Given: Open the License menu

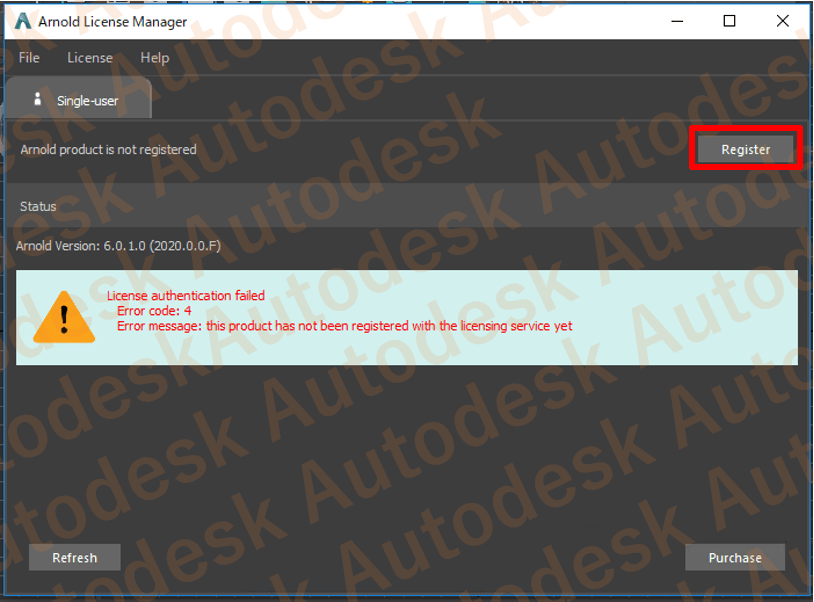Looking at the screenshot, I should pyautogui.click(x=90, y=58).
